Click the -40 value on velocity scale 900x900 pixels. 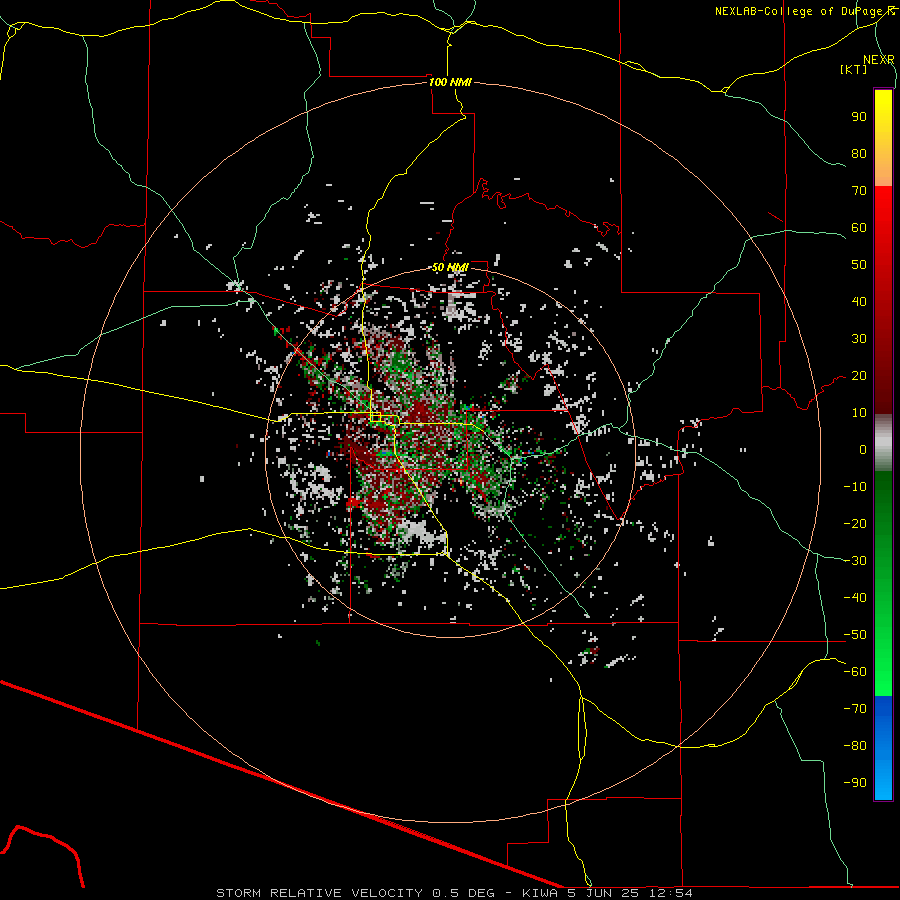pyautogui.click(x=855, y=598)
